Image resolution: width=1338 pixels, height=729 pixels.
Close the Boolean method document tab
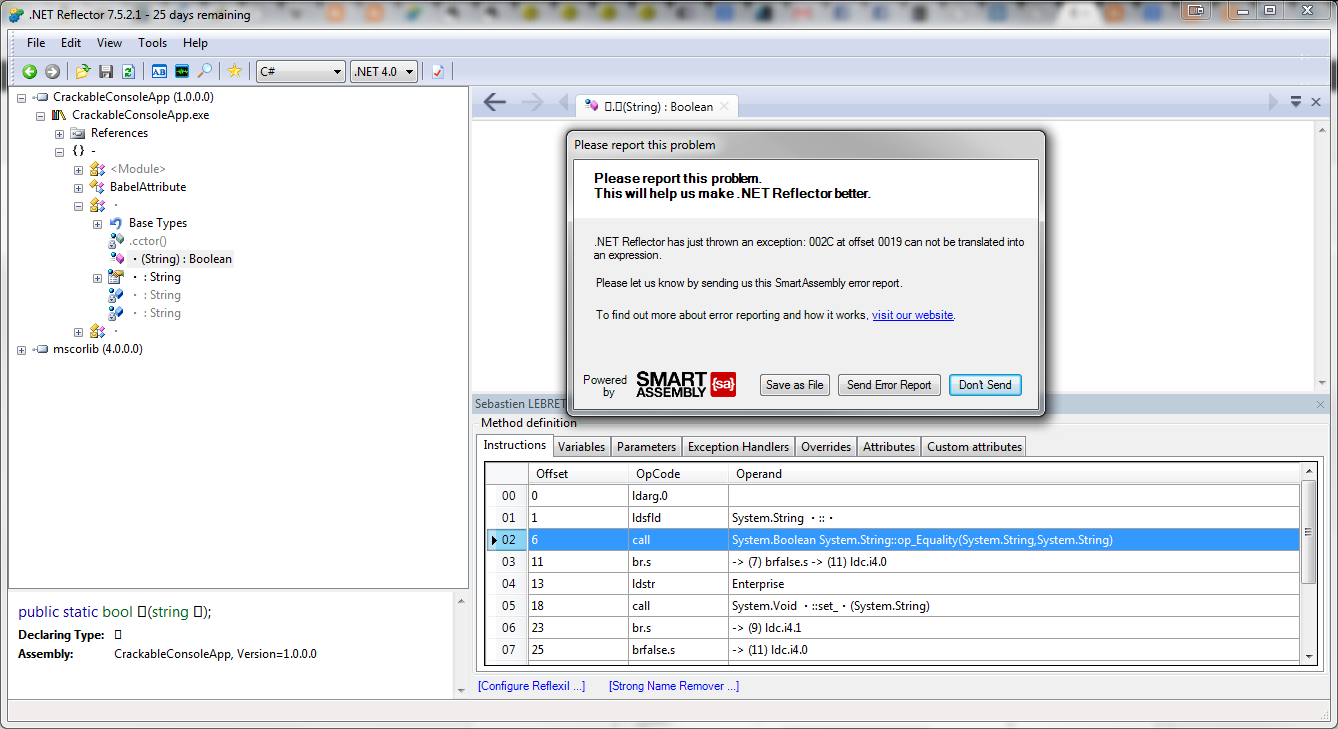[x=725, y=106]
